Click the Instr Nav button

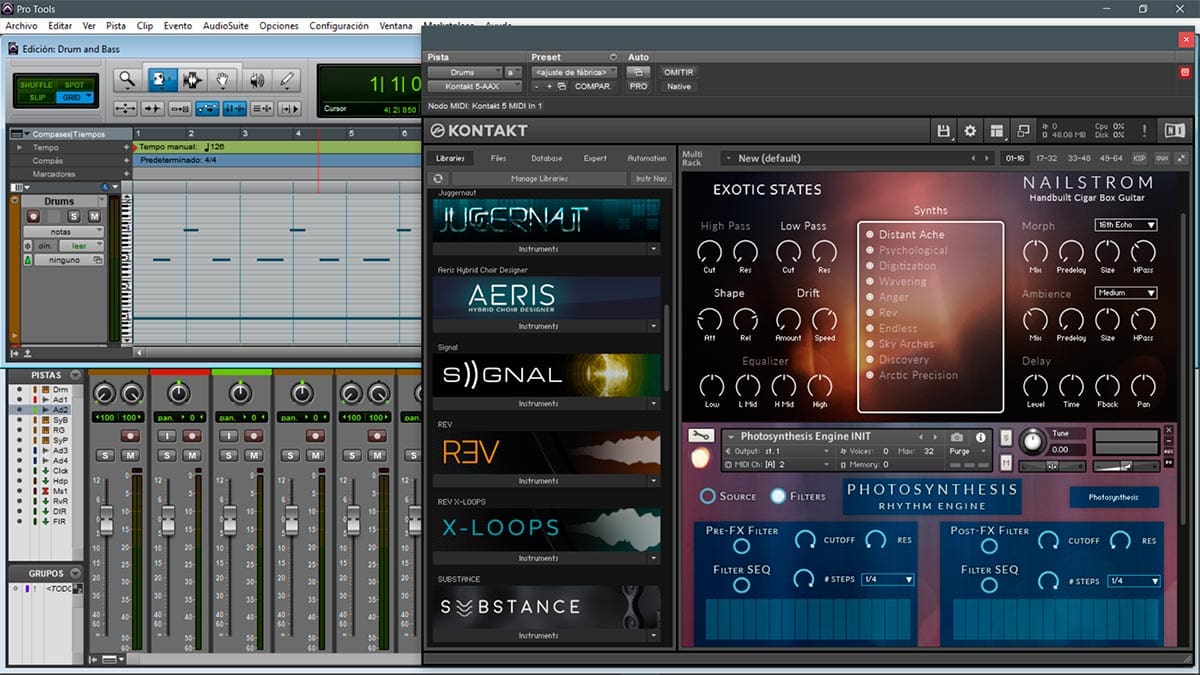(x=651, y=178)
